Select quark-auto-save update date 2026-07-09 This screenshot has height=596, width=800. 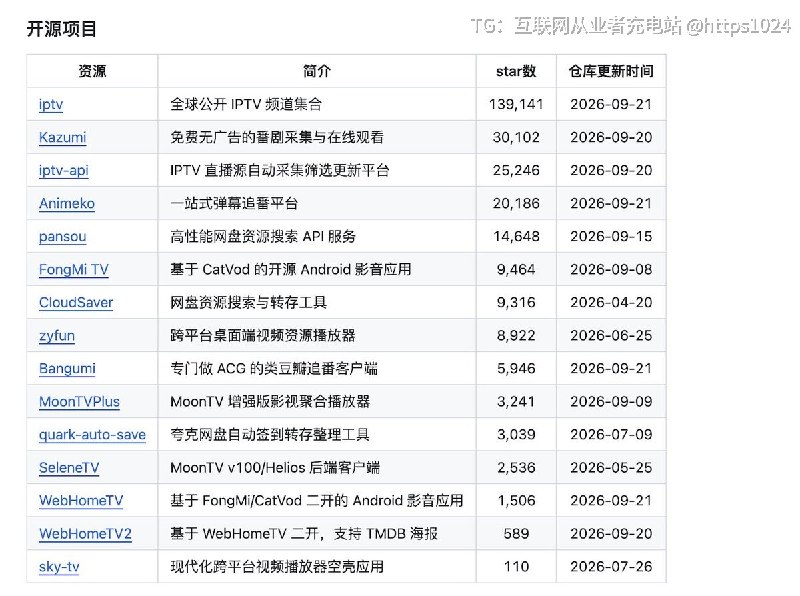pyautogui.click(x=611, y=435)
